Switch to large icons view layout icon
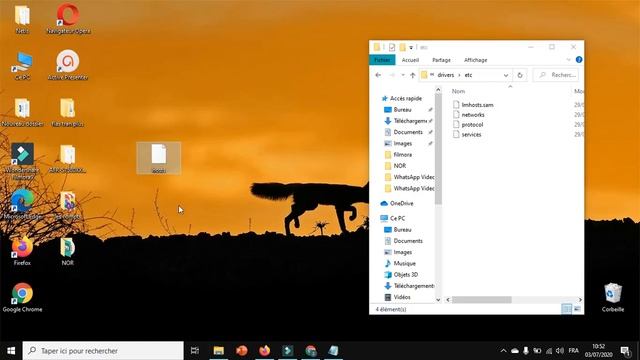Viewport: 640px width, 360px height. point(577,309)
